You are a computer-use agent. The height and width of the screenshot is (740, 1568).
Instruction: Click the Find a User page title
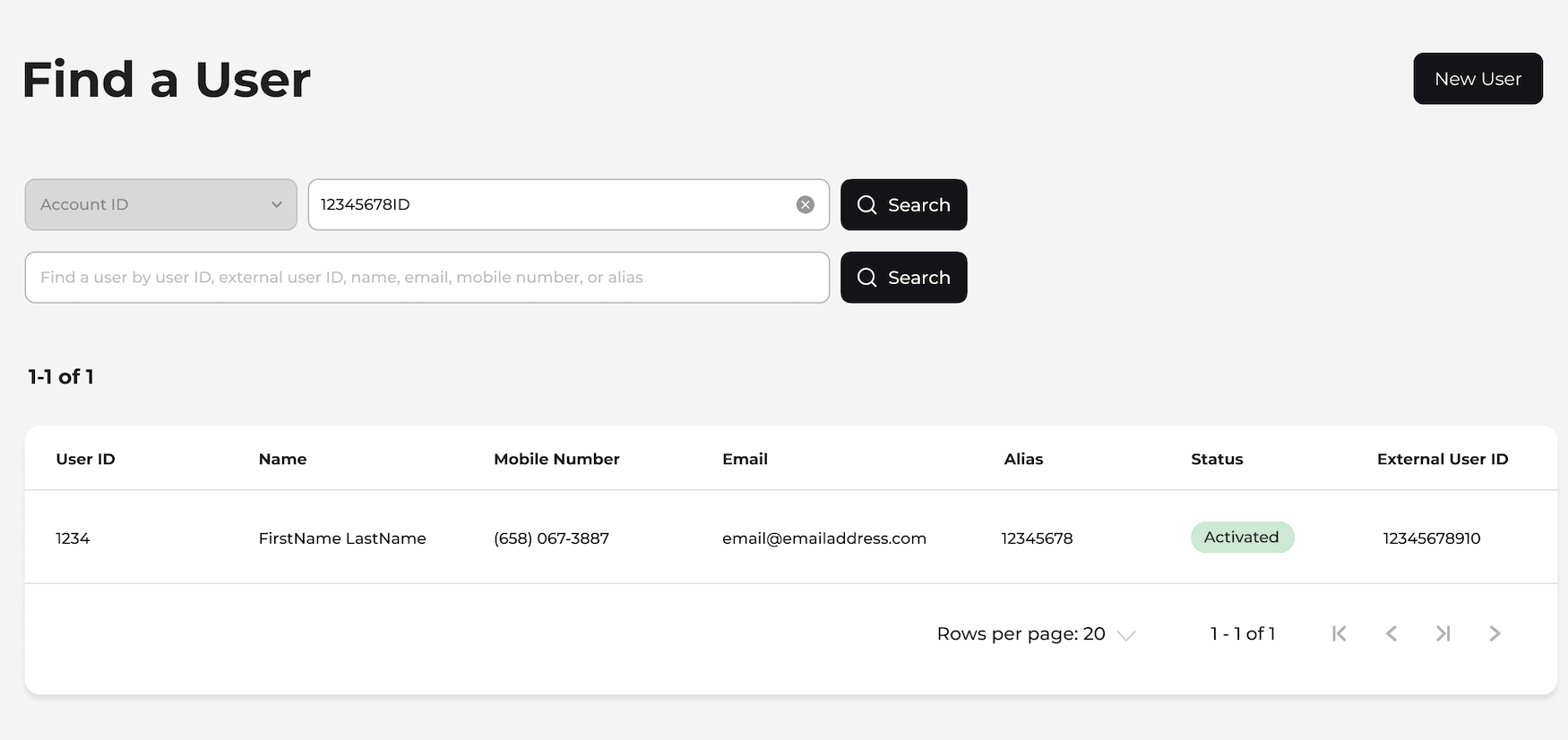click(166, 80)
